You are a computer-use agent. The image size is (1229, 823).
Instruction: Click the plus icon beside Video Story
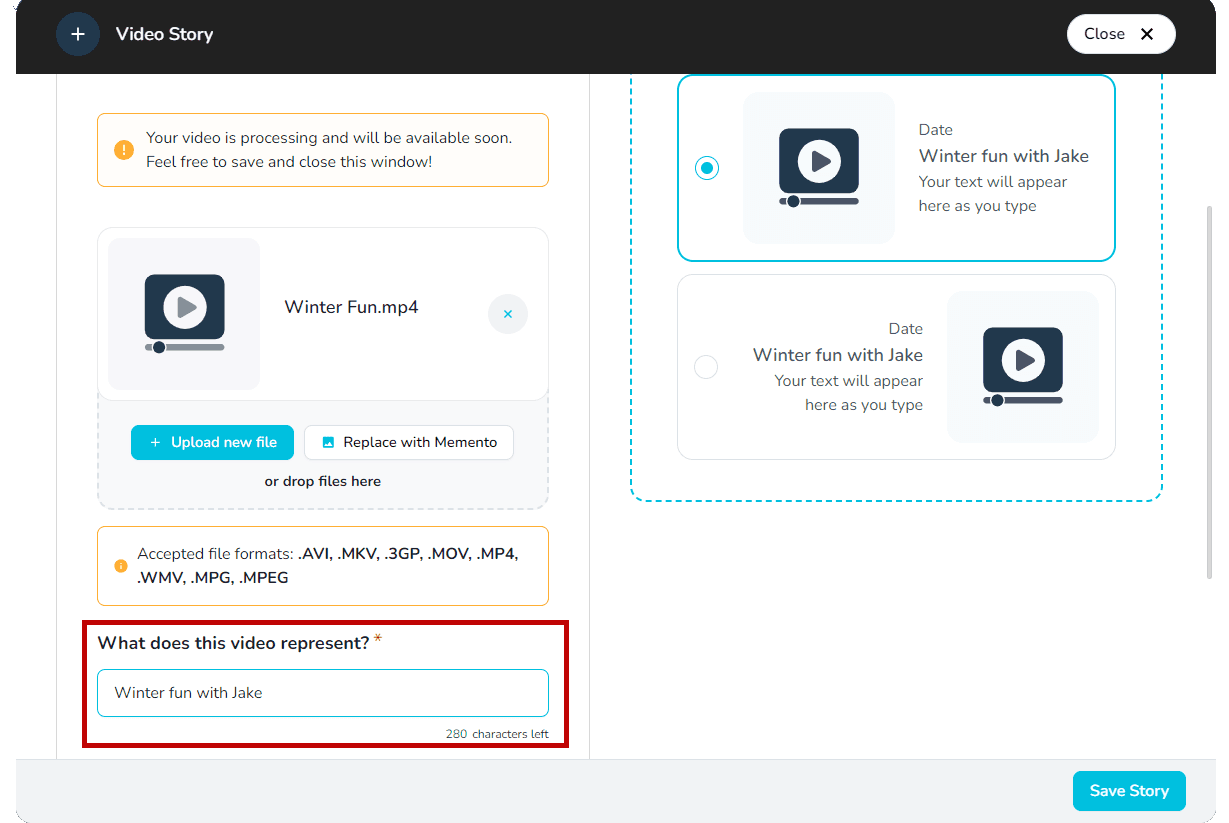[78, 34]
